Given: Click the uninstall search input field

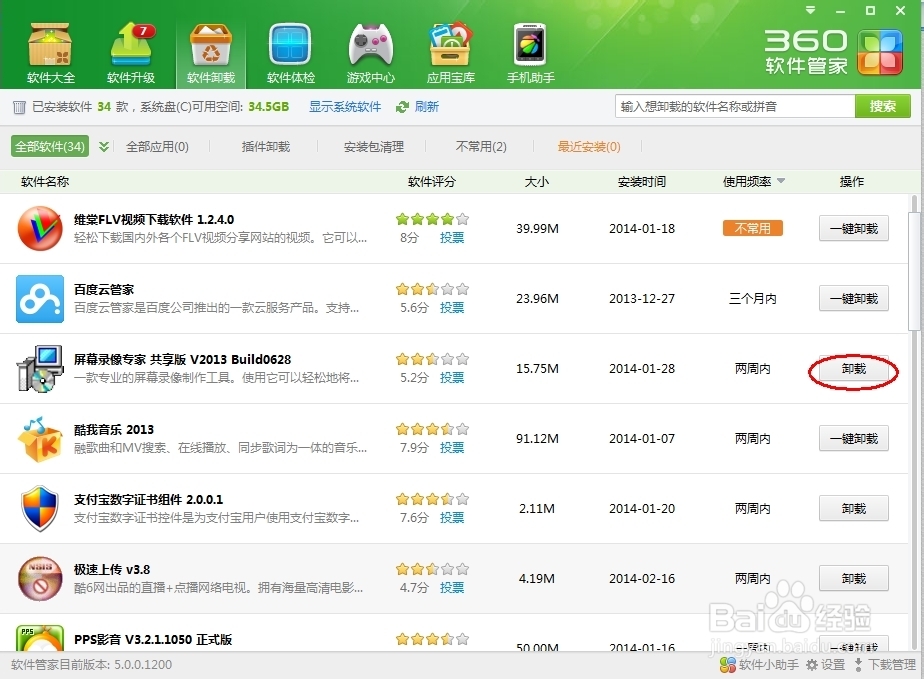Looking at the screenshot, I should 735,106.
